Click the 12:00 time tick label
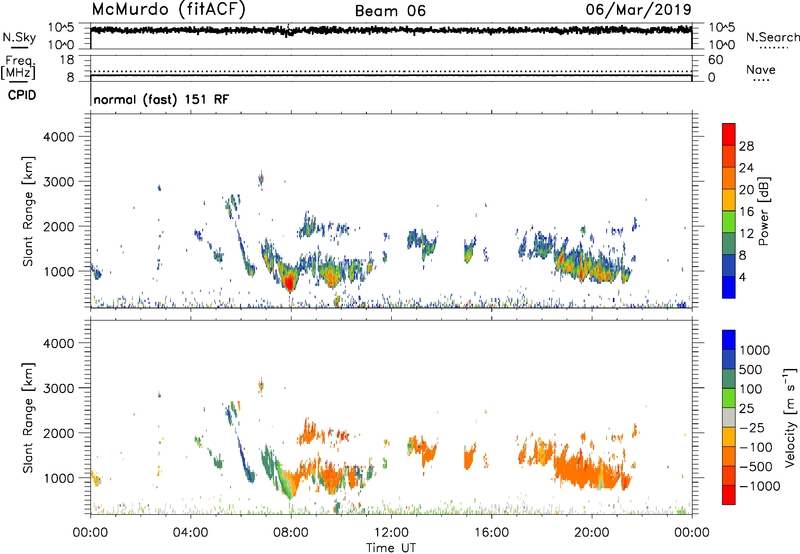 [391, 533]
